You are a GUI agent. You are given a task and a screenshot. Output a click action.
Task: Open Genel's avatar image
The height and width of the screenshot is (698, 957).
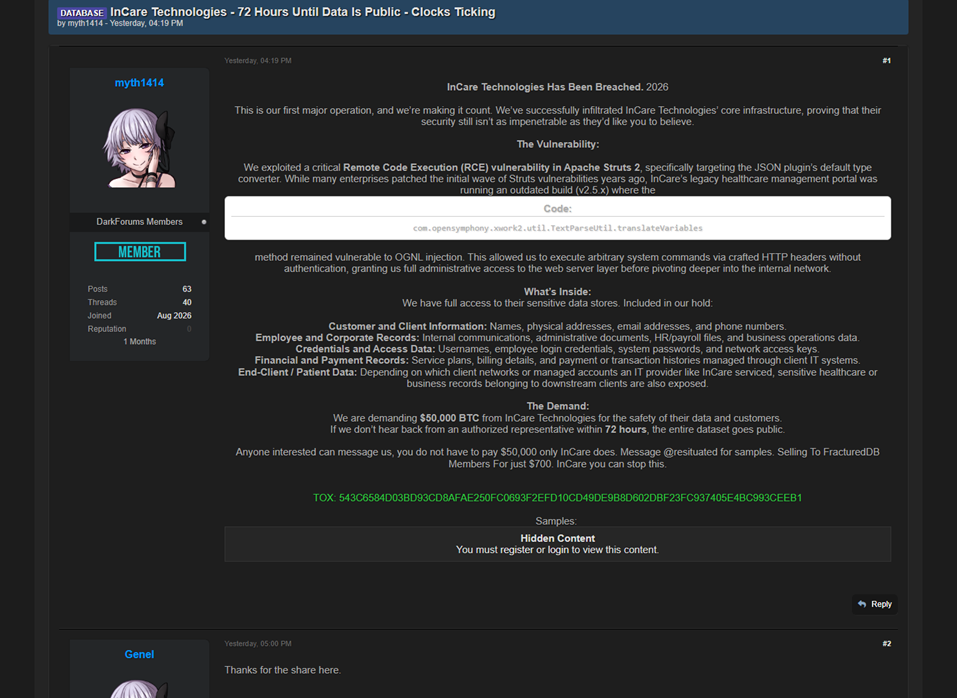(140, 689)
